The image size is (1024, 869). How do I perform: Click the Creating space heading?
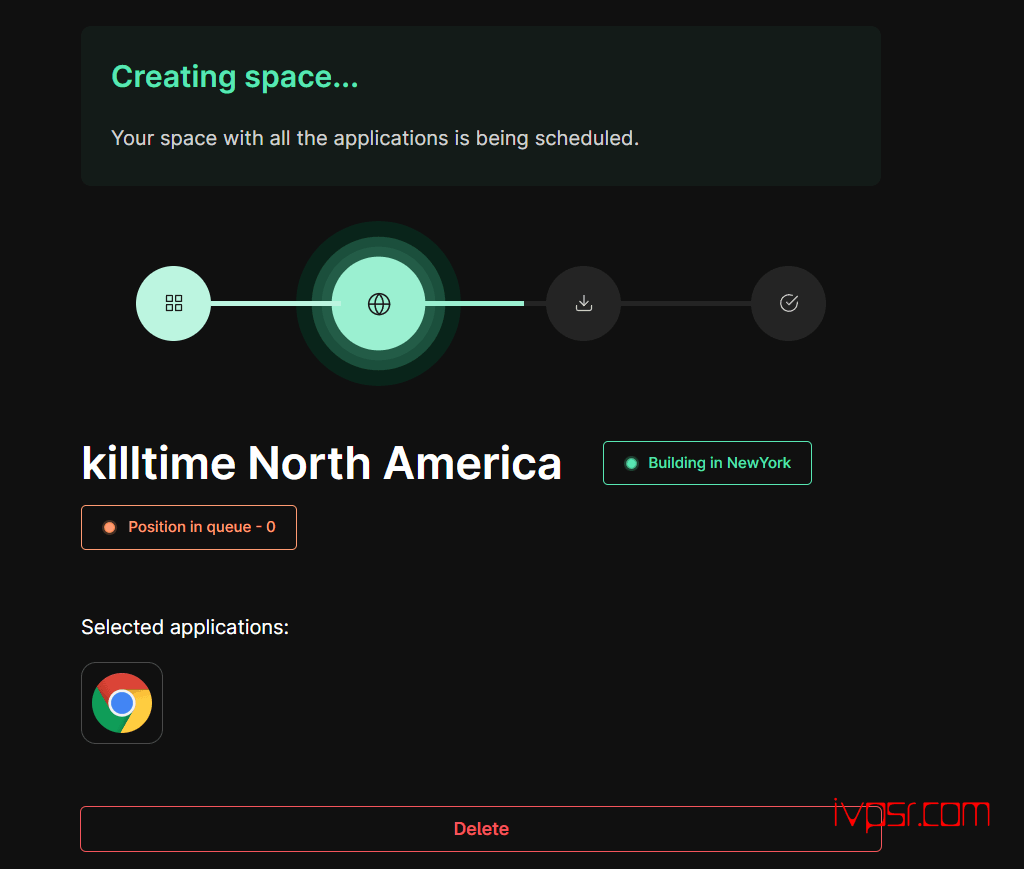234,77
